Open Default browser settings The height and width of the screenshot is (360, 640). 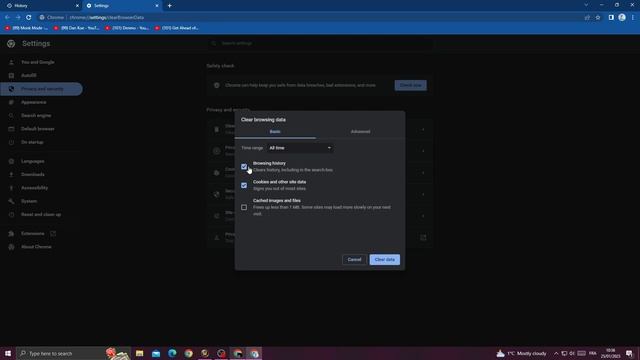38,129
